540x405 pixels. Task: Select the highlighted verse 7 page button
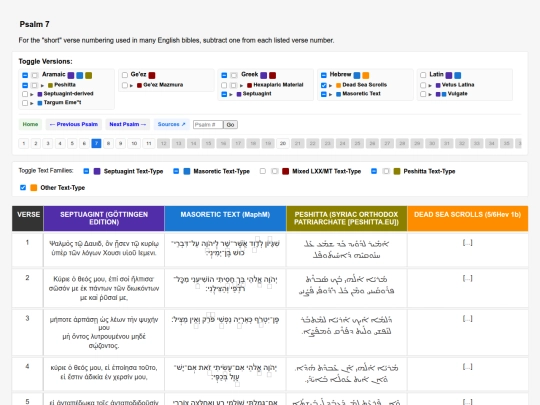pos(96,143)
